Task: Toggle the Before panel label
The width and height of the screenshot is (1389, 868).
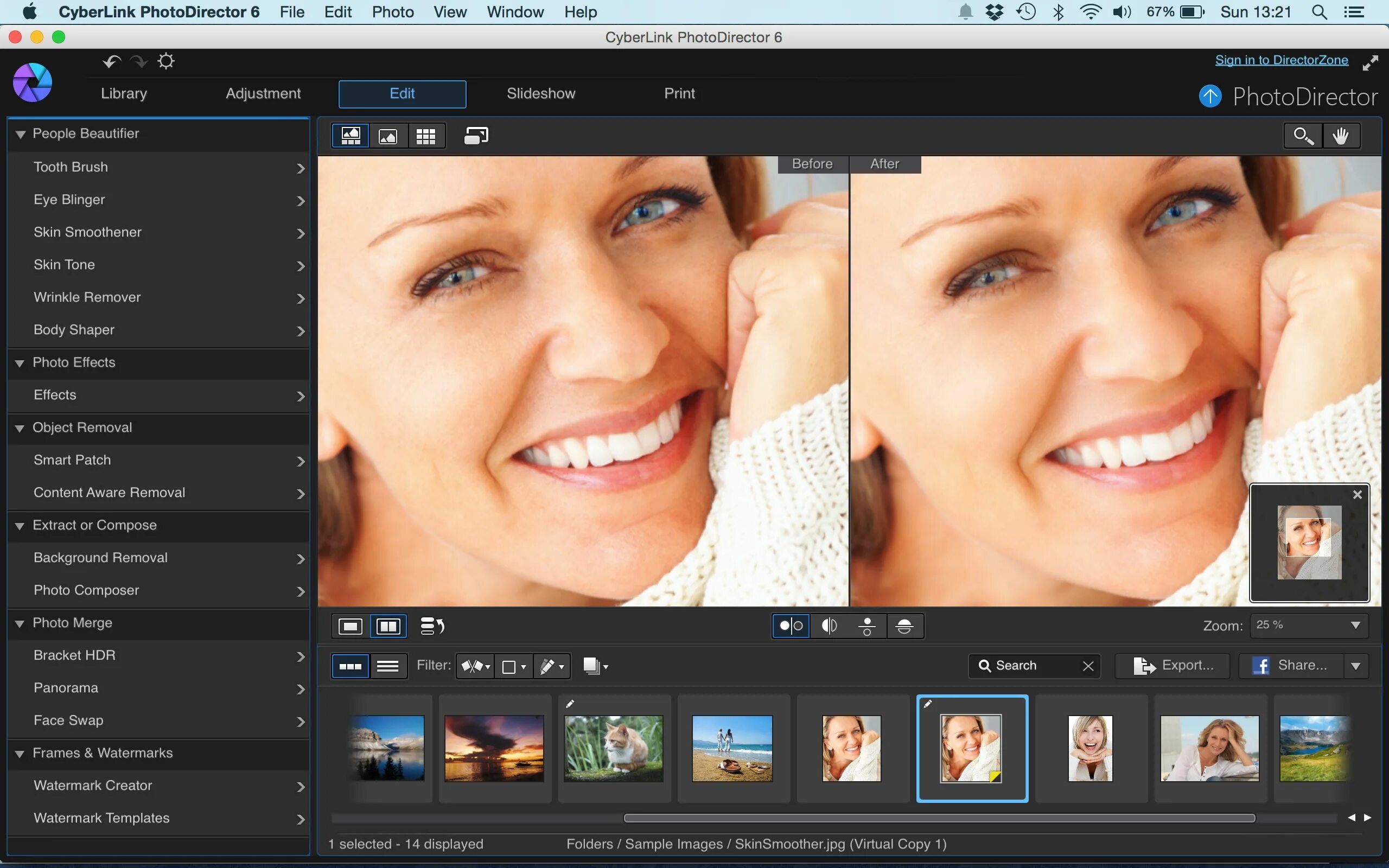Action: (812, 162)
